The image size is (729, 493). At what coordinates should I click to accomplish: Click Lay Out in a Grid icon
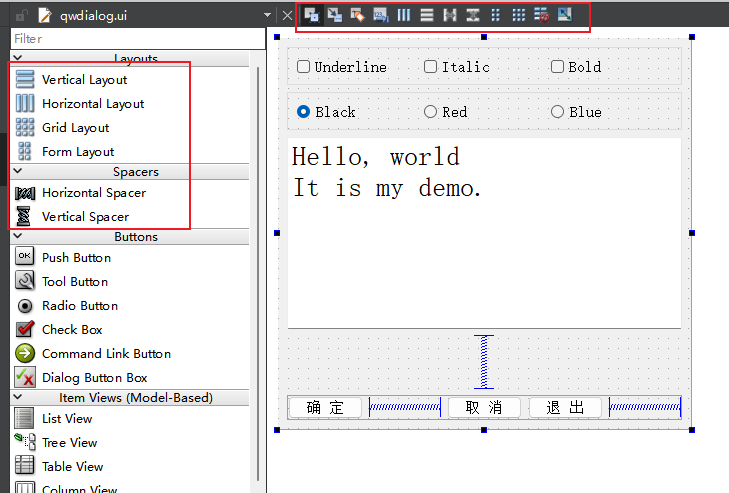(518, 15)
